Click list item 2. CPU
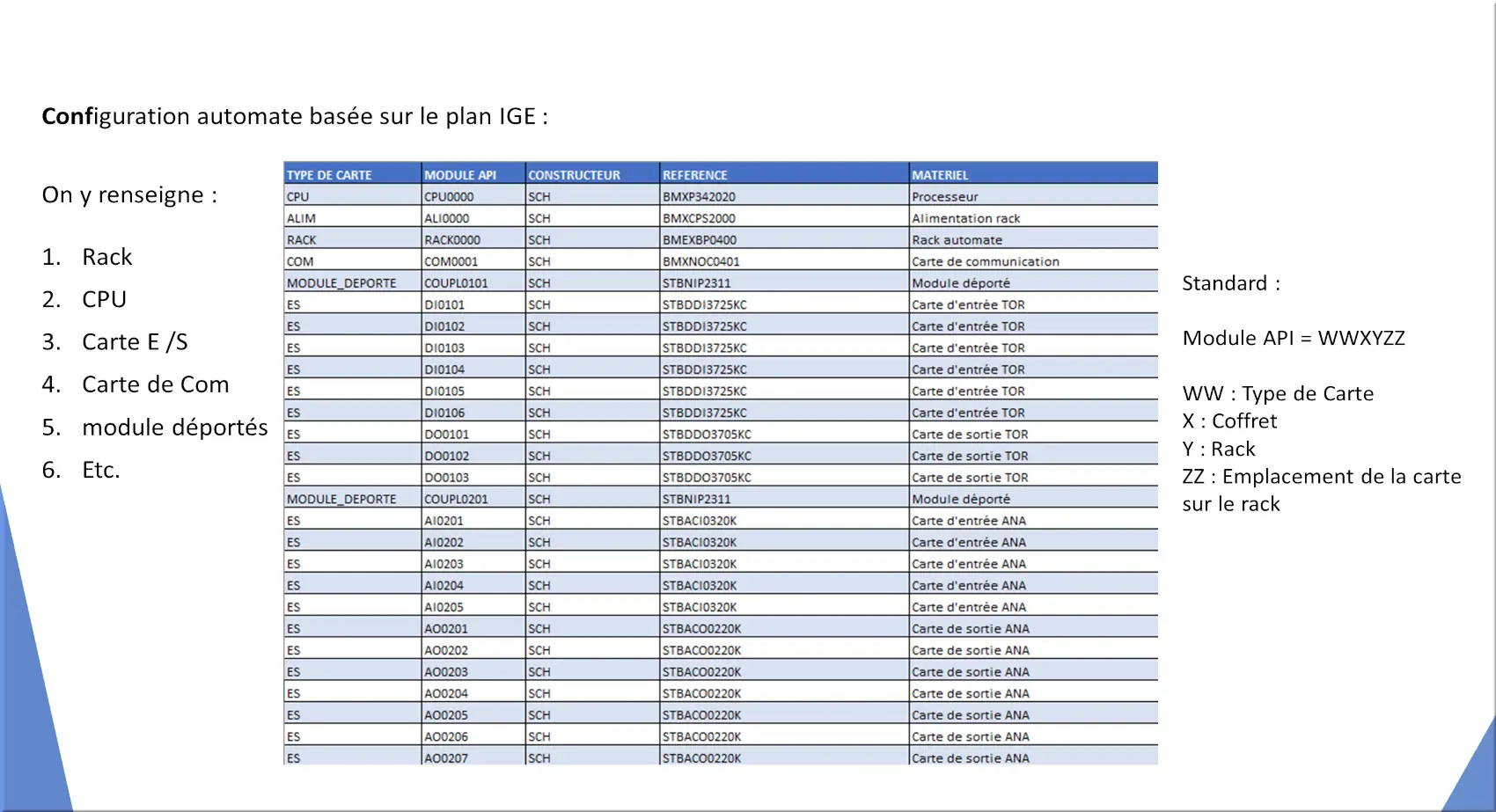 (x=84, y=299)
